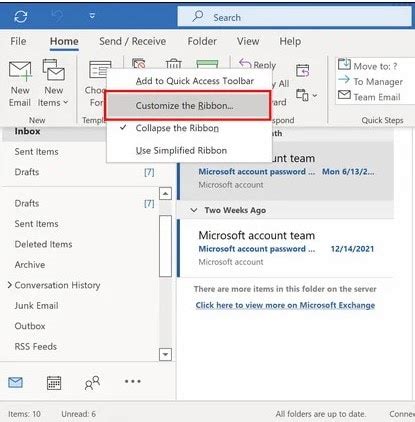Collapse the Two Weeks Ago group
The height and width of the screenshot is (422, 415).
click(194, 210)
